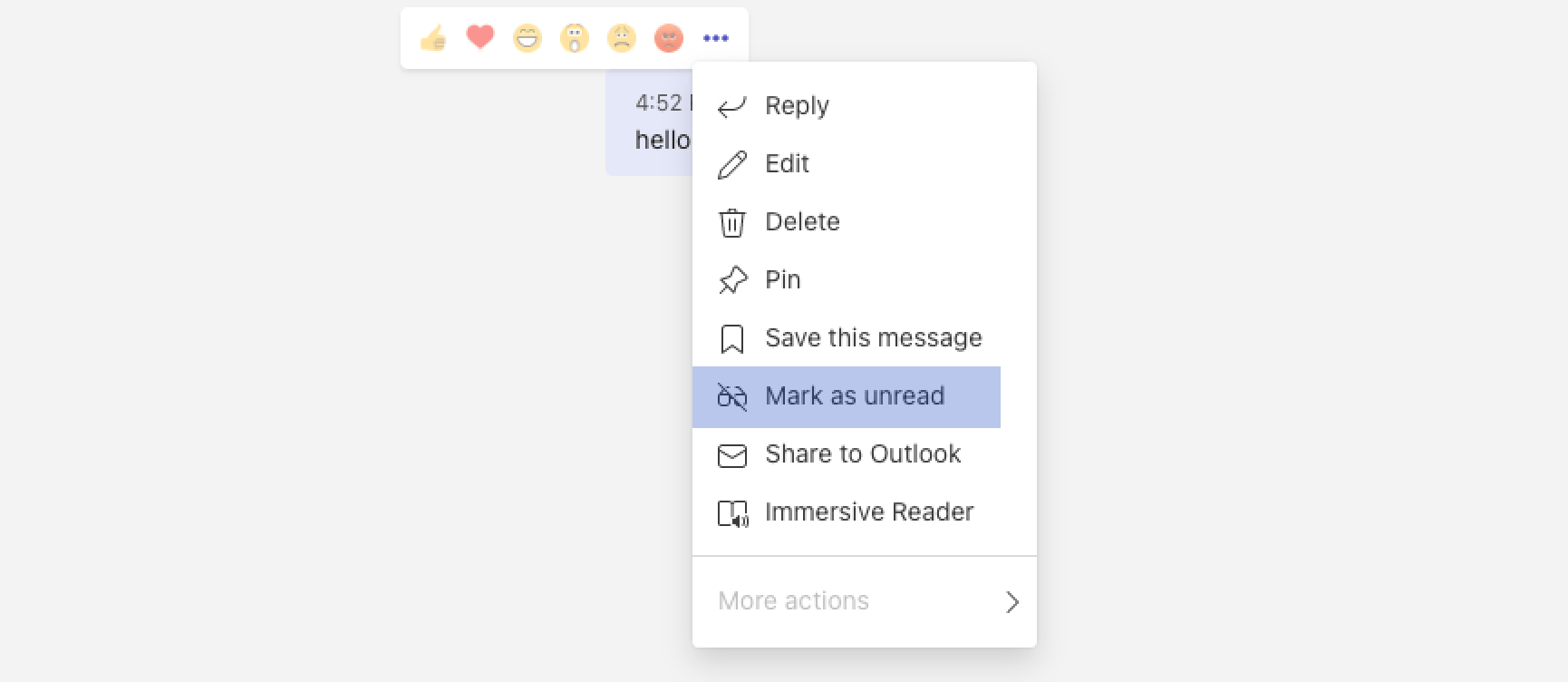
Task: Open Save this message option
Action: (873, 337)
